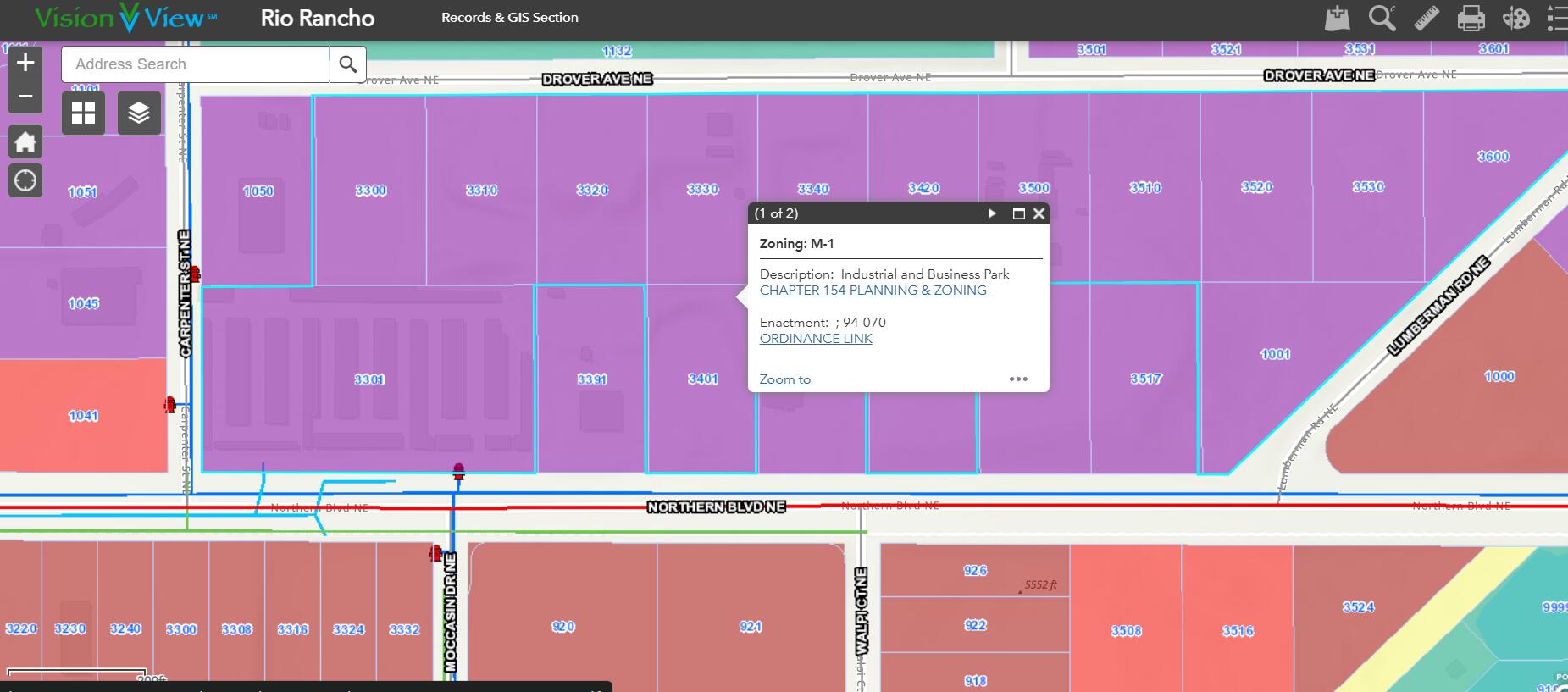Viewport: 1568px width, 692px height.
Task: Open the print map tool
Action: tap(1471, 18)
